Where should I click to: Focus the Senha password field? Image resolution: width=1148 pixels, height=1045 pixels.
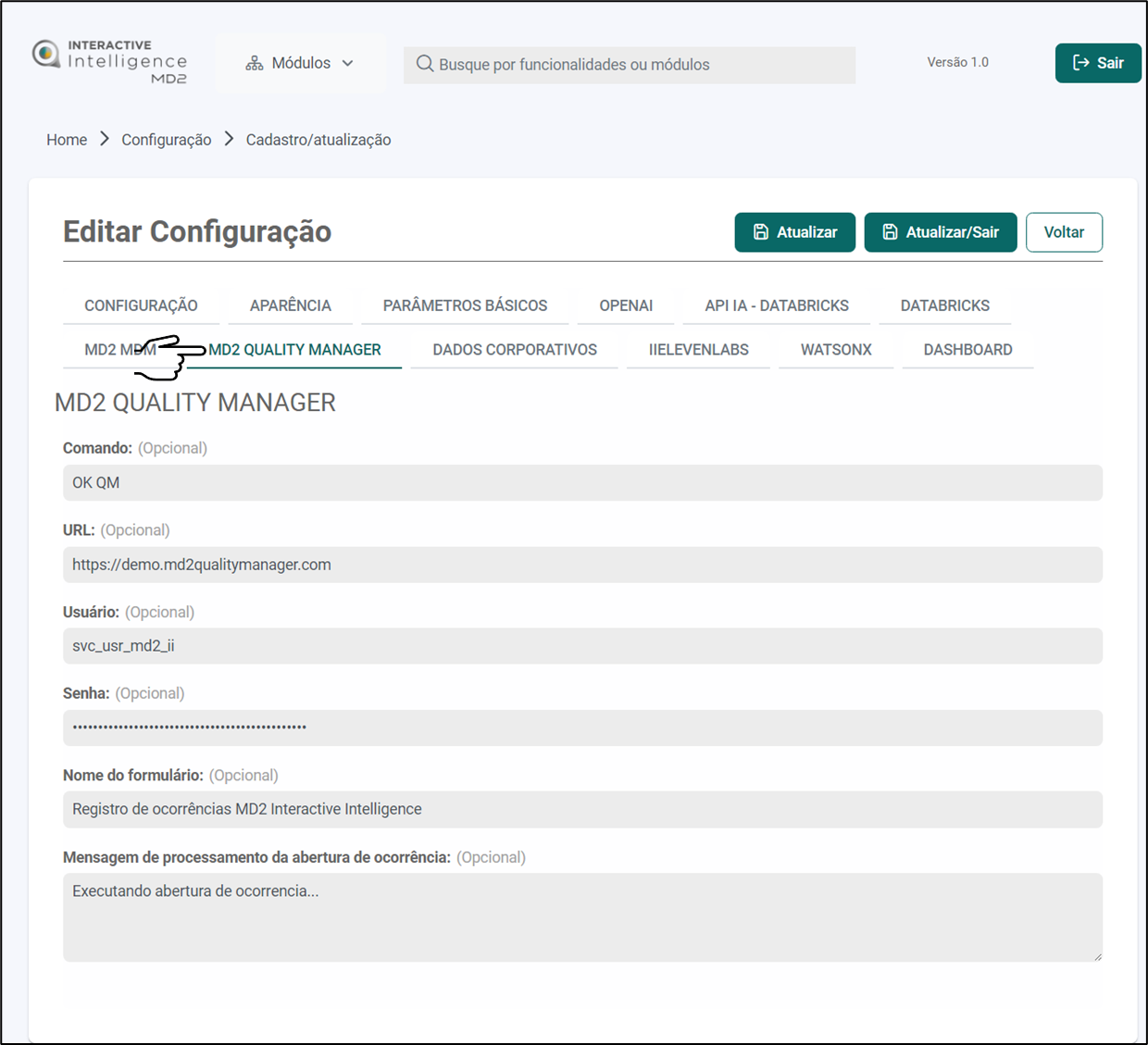tap(582, 728)
